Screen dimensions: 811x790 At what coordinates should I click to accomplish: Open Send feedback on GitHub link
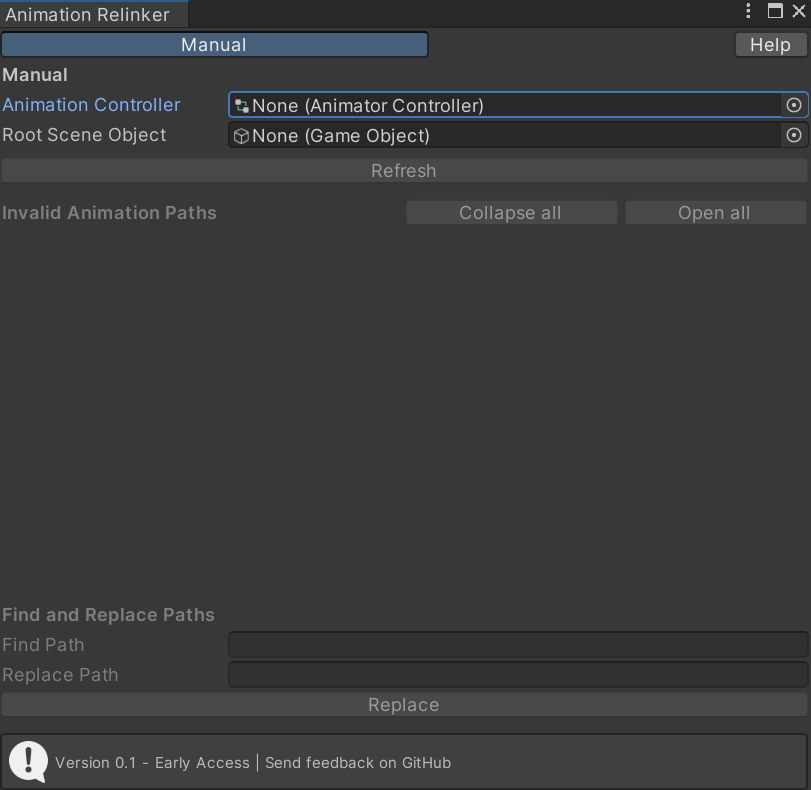coord(358,763)
